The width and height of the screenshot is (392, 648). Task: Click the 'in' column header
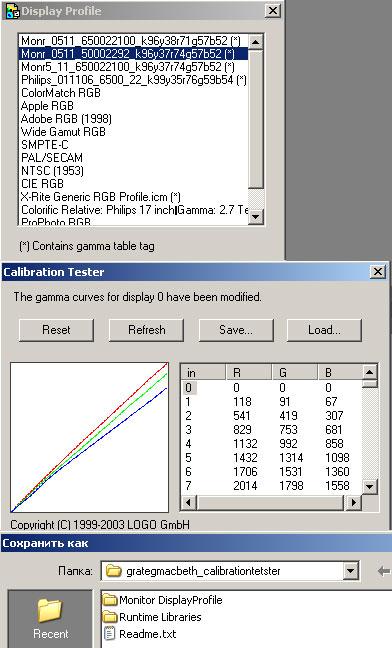pyautogui.click(x=204, y=373)
